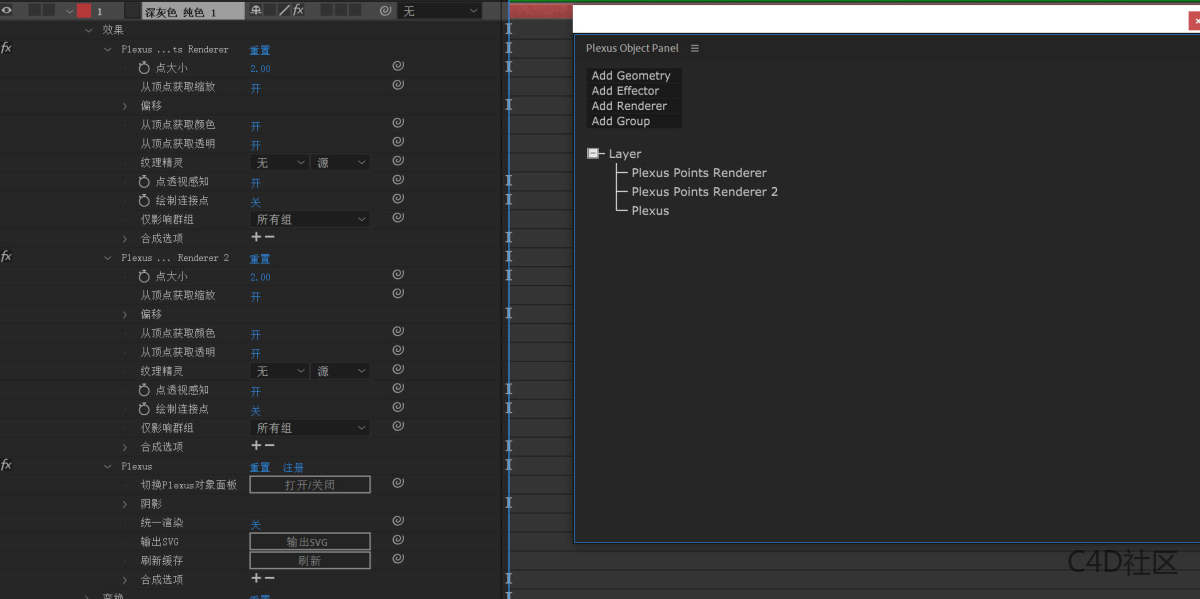
Task: Click plus icon in first 合成选项 row
Action: 256,237
